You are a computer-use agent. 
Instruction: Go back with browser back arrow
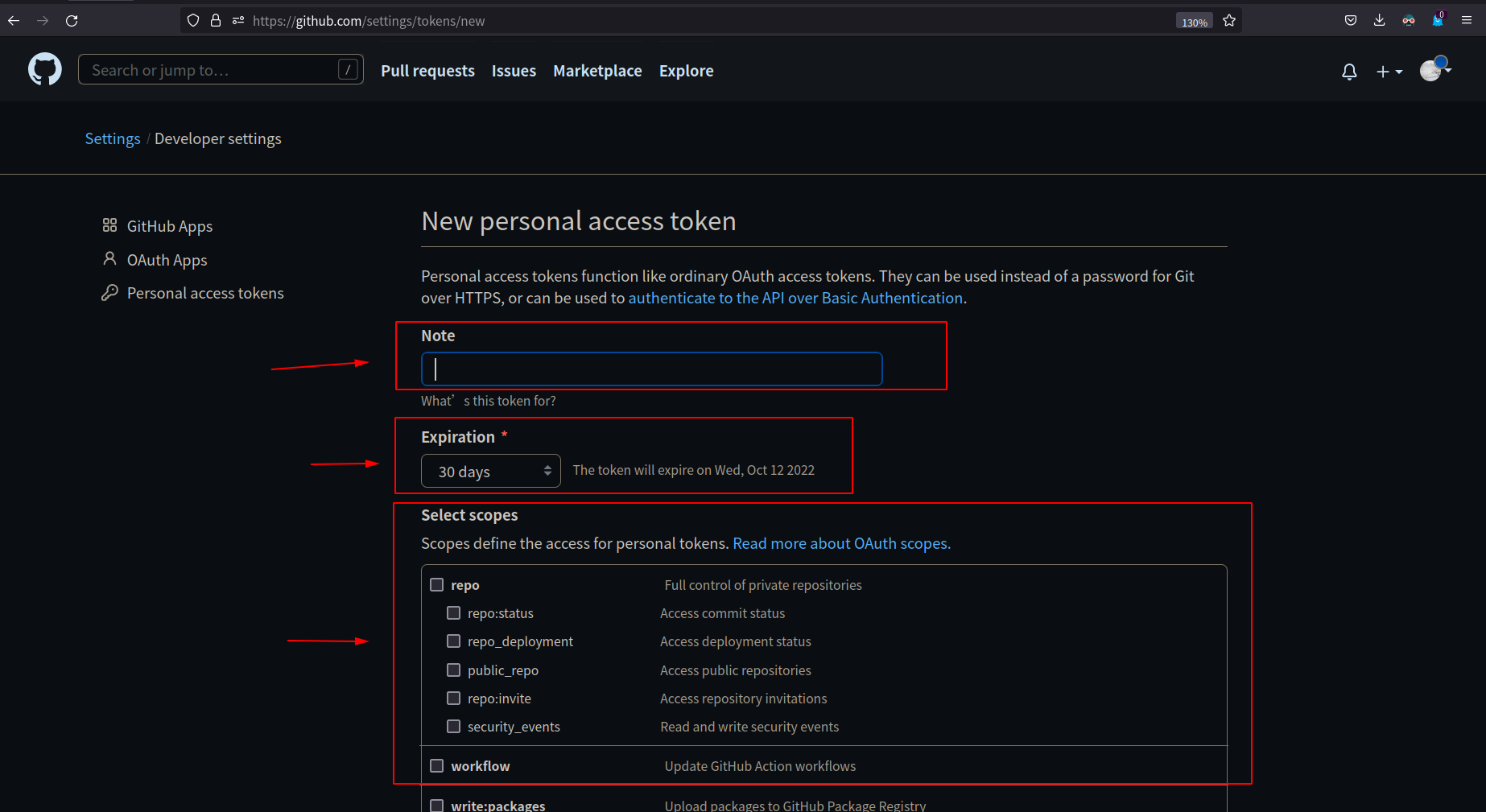tap(14, 21)
